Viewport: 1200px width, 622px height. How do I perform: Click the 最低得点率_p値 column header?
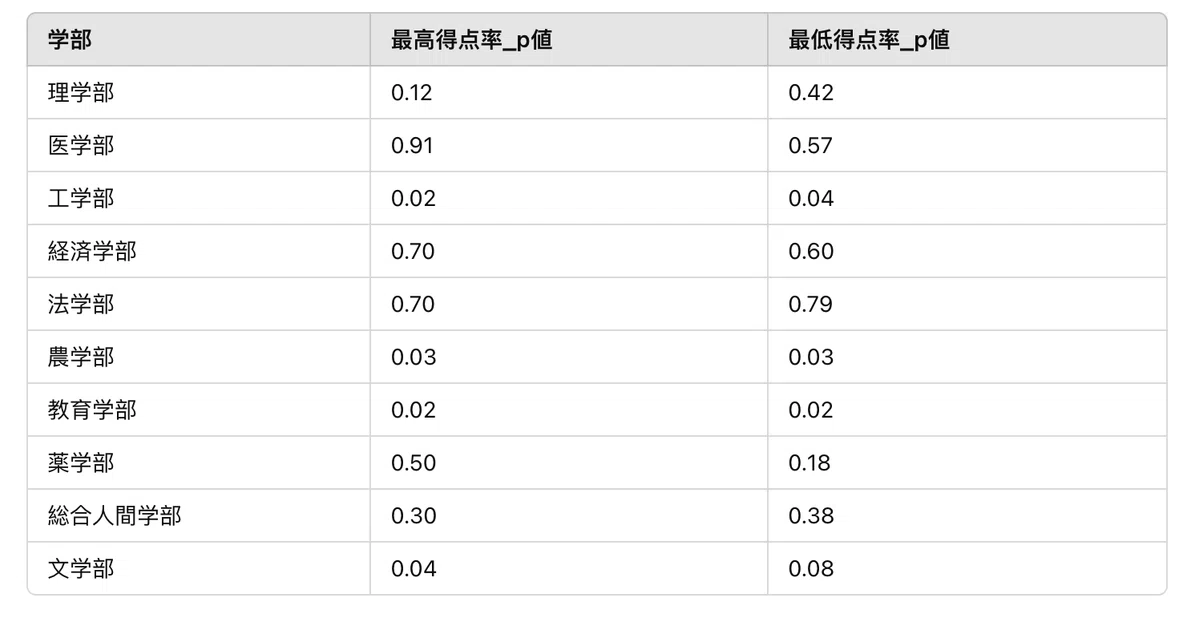coord(869,40)
